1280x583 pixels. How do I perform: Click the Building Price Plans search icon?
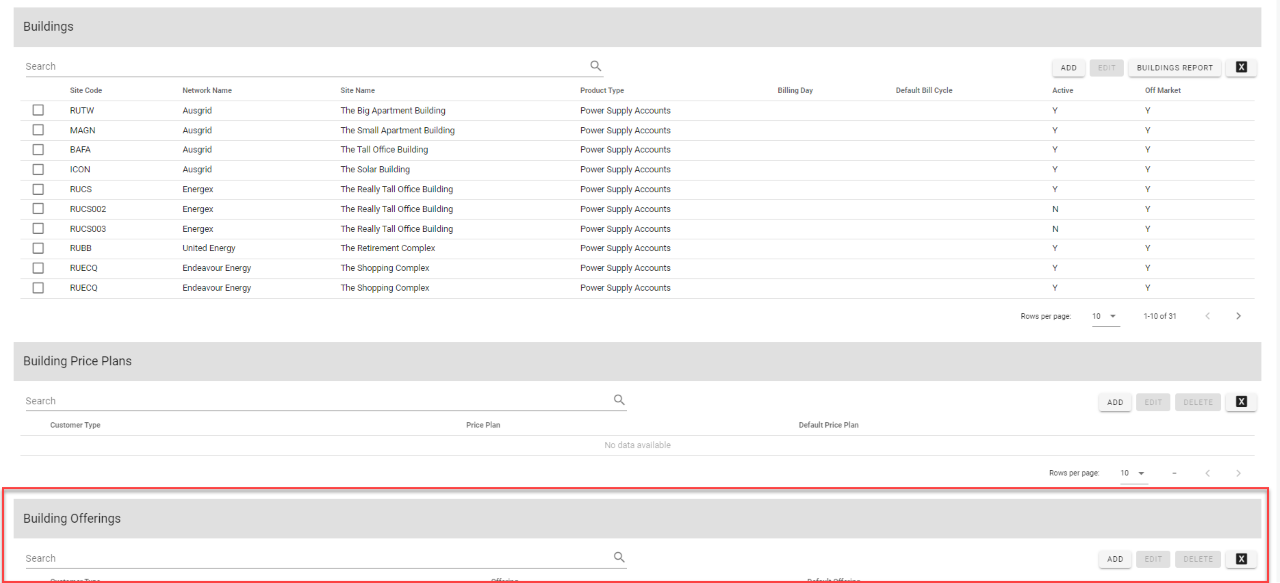[619, 400]
